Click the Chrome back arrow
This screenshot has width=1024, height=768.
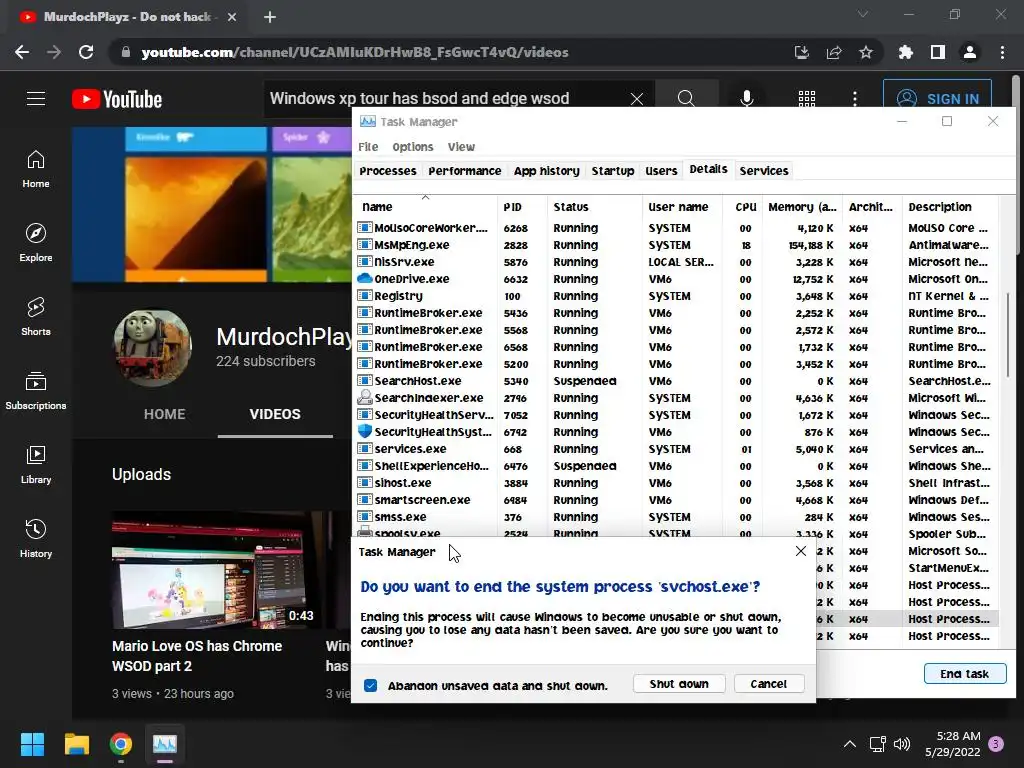pyautogui.click(x=22, y=52)
